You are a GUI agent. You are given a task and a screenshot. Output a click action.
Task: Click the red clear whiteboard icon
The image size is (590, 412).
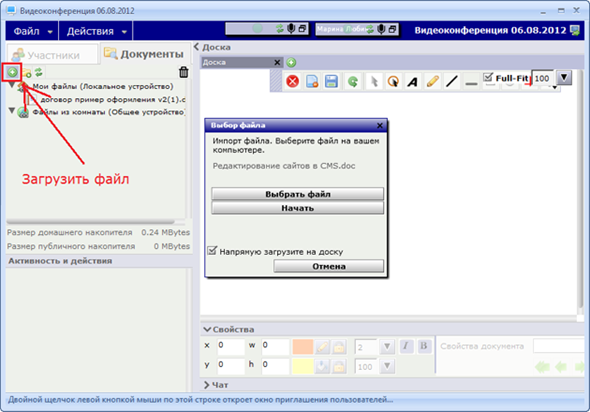(292, 81)
